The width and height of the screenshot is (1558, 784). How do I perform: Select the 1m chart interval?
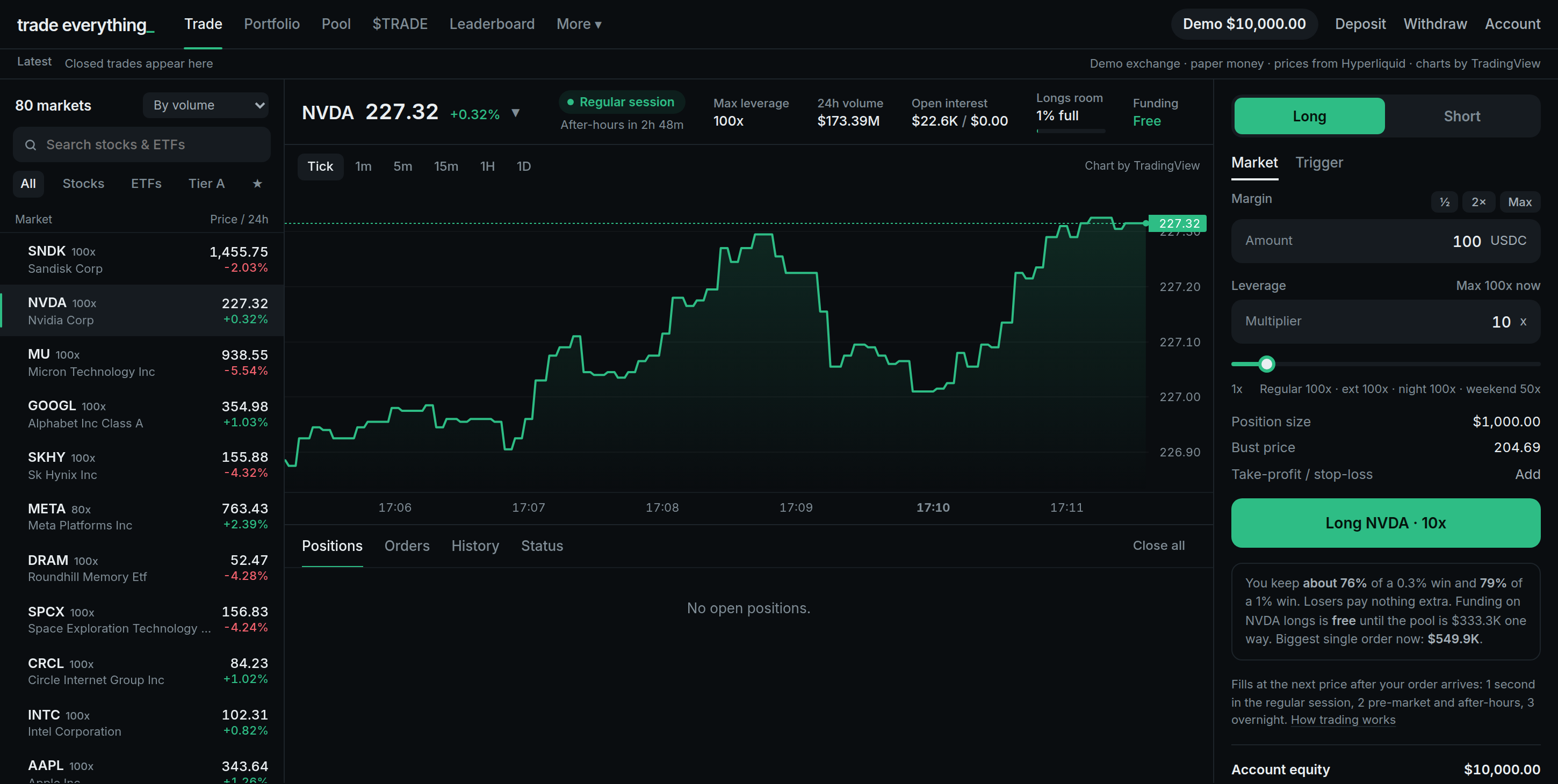click(363, 166)
